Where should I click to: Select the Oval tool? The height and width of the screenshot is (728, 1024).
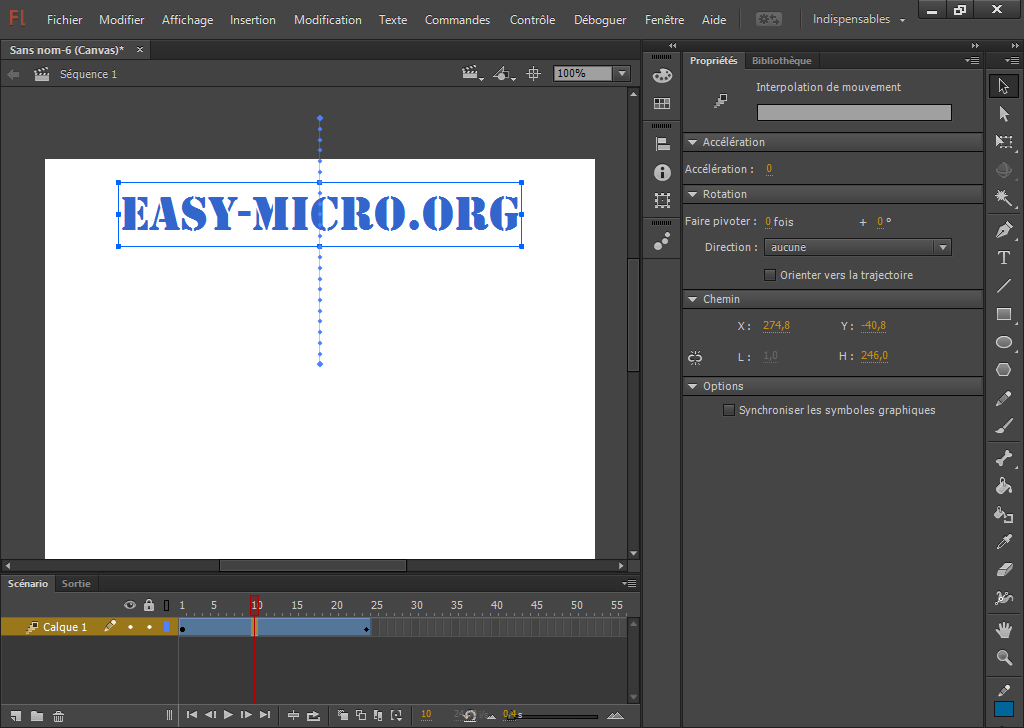pos(1004,342)
